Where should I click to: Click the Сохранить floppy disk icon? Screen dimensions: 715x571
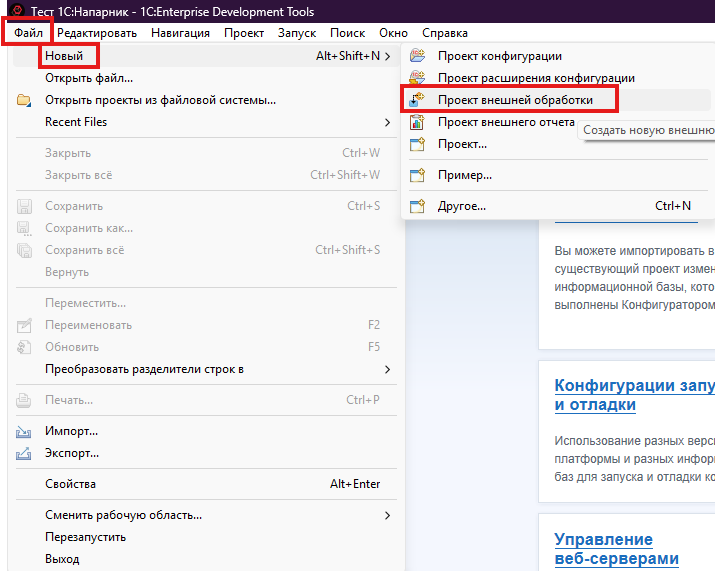24,206
